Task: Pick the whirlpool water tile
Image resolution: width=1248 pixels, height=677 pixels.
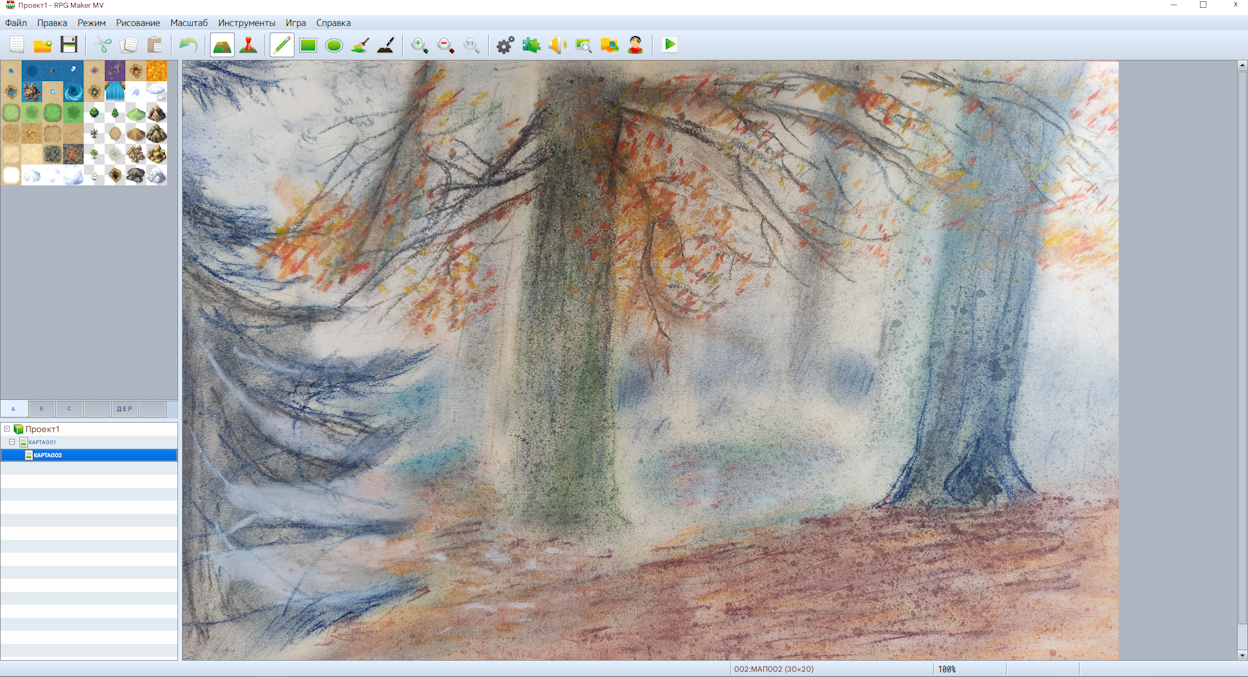Action: [x=74, y=92]
